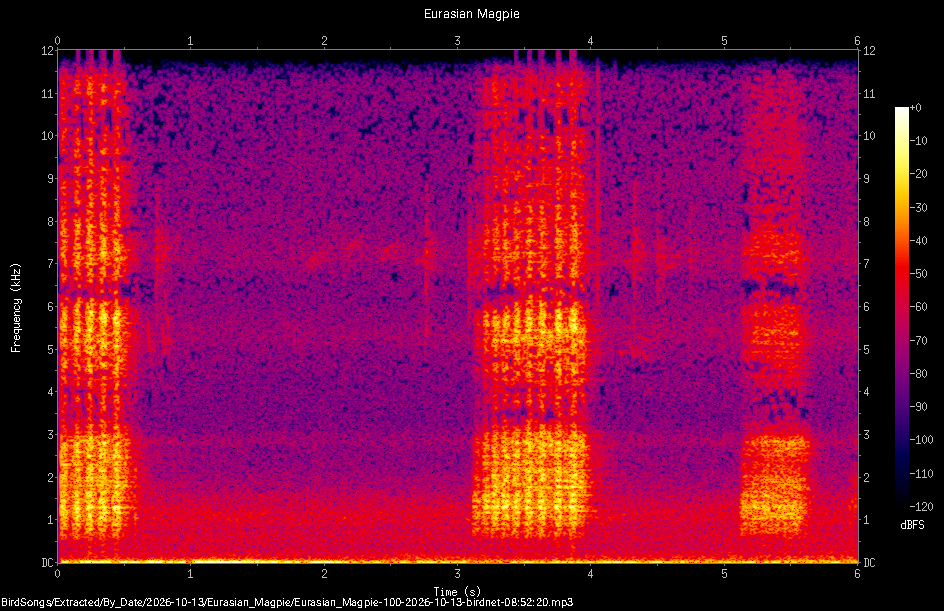
Task: Click "6" on the left frequency axis
Action: (50, 307)
